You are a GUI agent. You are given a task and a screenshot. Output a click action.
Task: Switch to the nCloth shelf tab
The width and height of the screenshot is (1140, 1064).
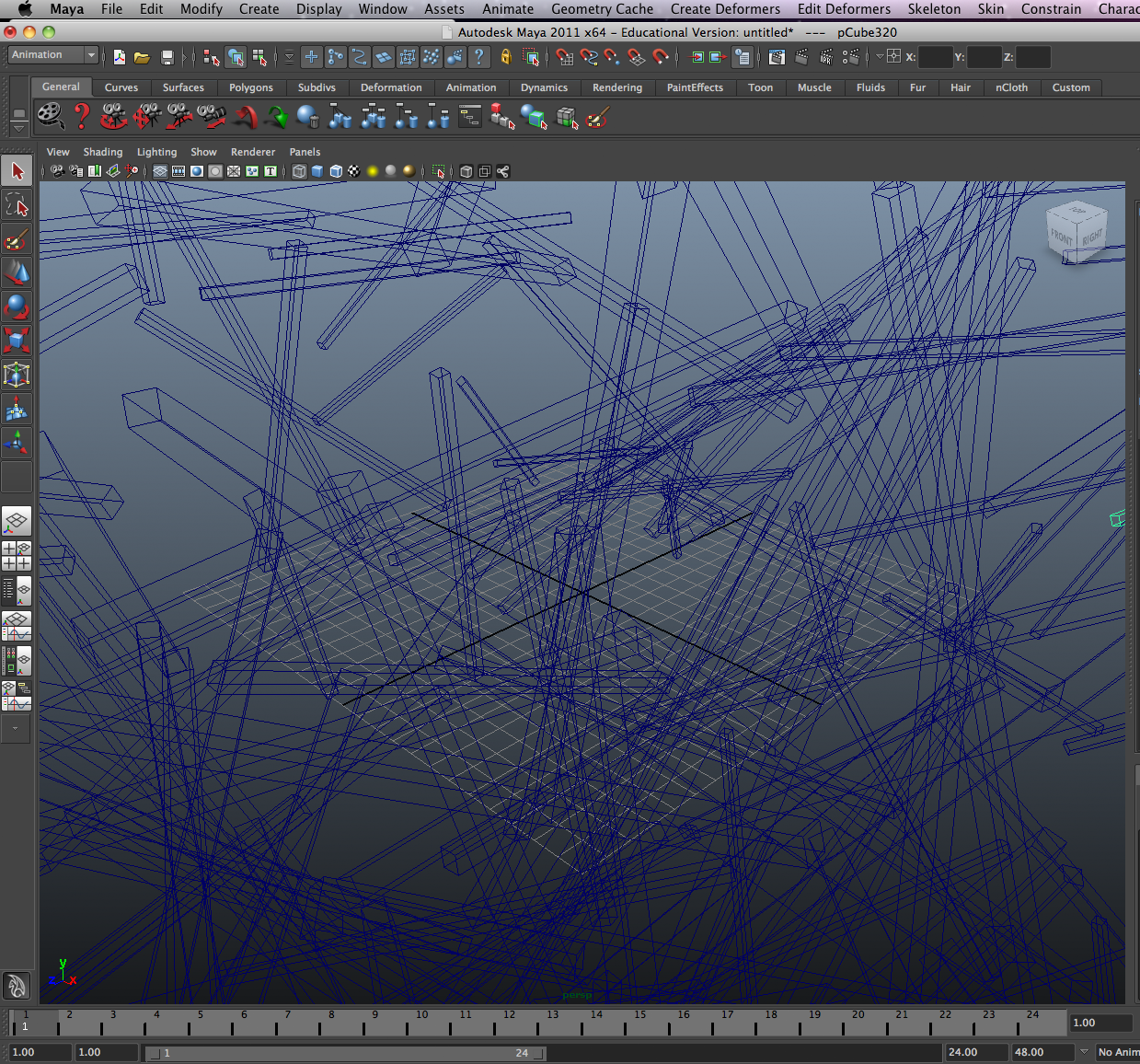pos(1011,87)
